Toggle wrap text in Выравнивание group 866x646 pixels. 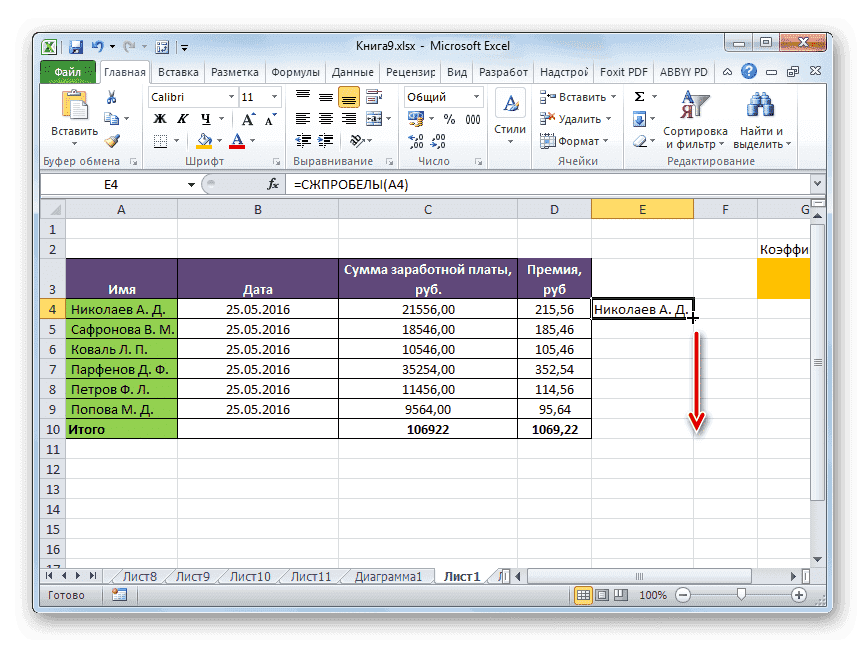[374, 96]
